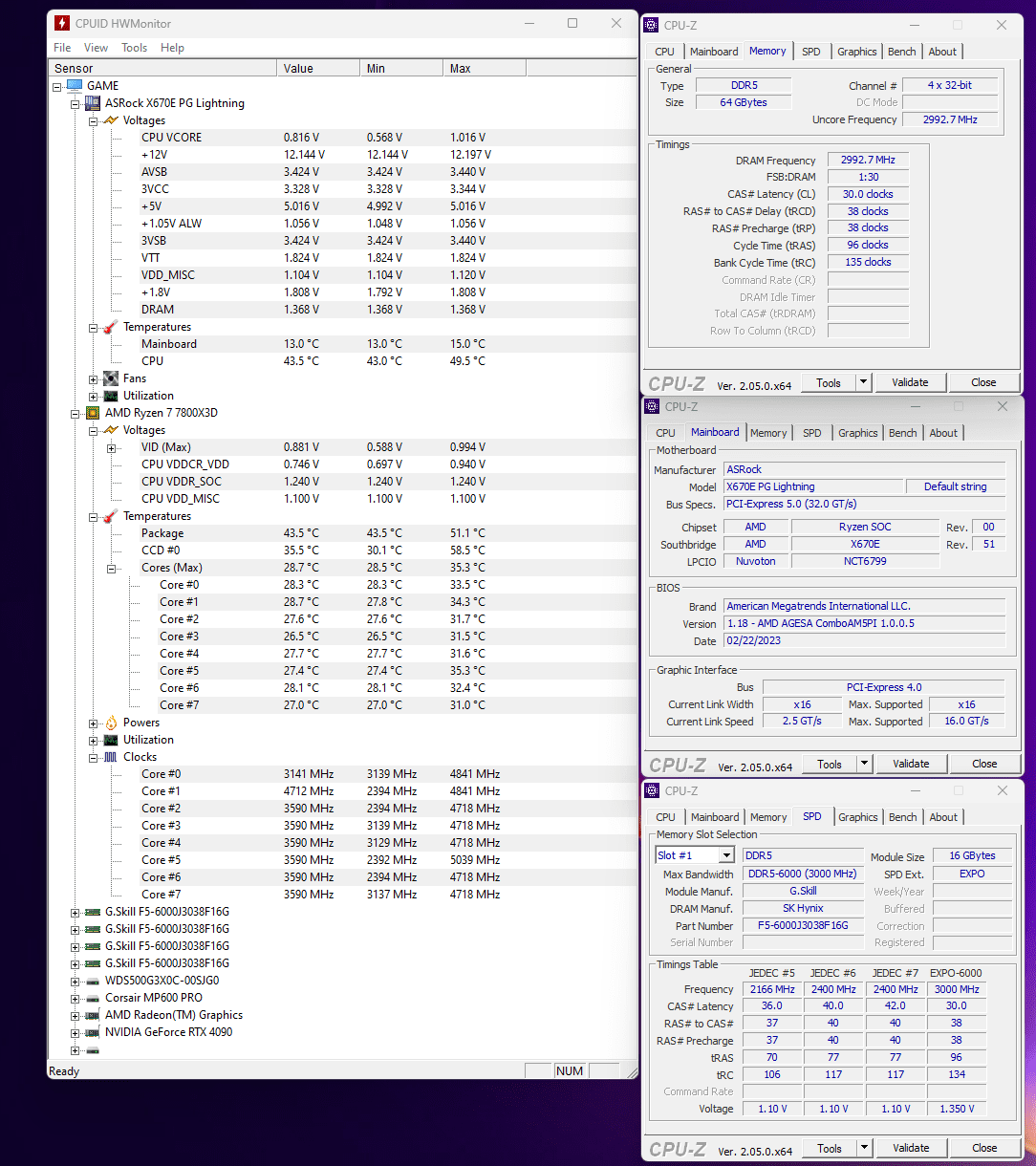Click Close in the CPU-Z SPD window
The width and height of the screenshot is (1036, 1166).
pos(984,1148)
